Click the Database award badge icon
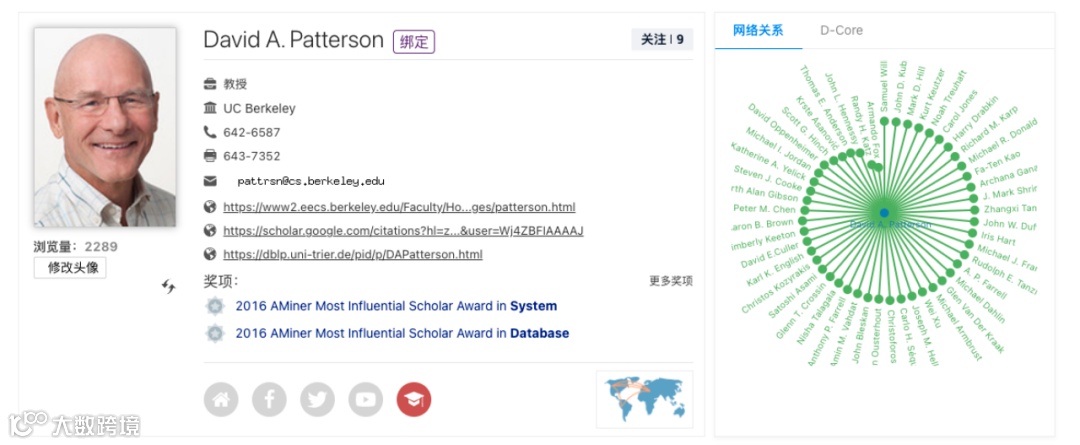The image size is (1080, 445). click(216, 333)
